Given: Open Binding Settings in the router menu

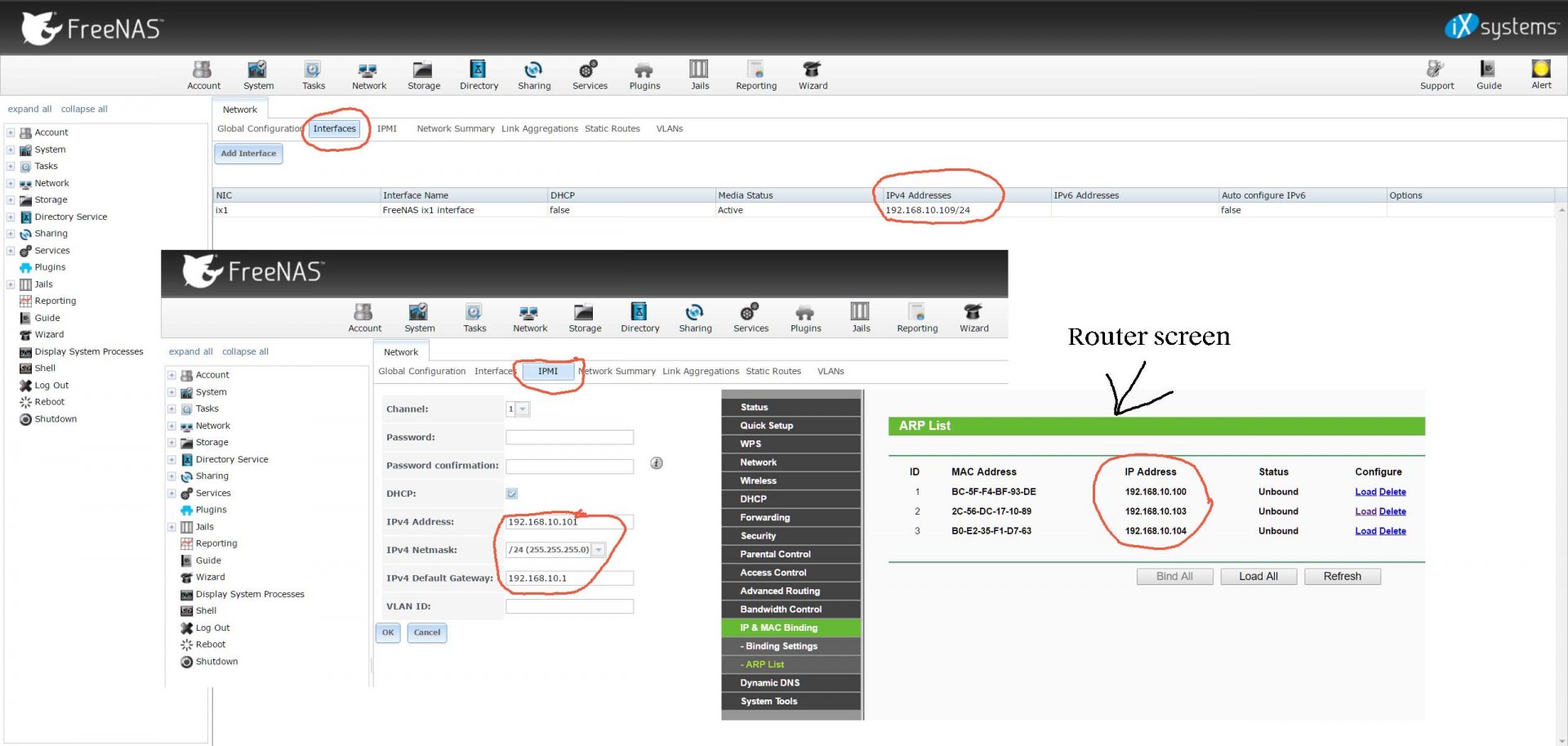Looking at the screenshot, I should point(791,646).
